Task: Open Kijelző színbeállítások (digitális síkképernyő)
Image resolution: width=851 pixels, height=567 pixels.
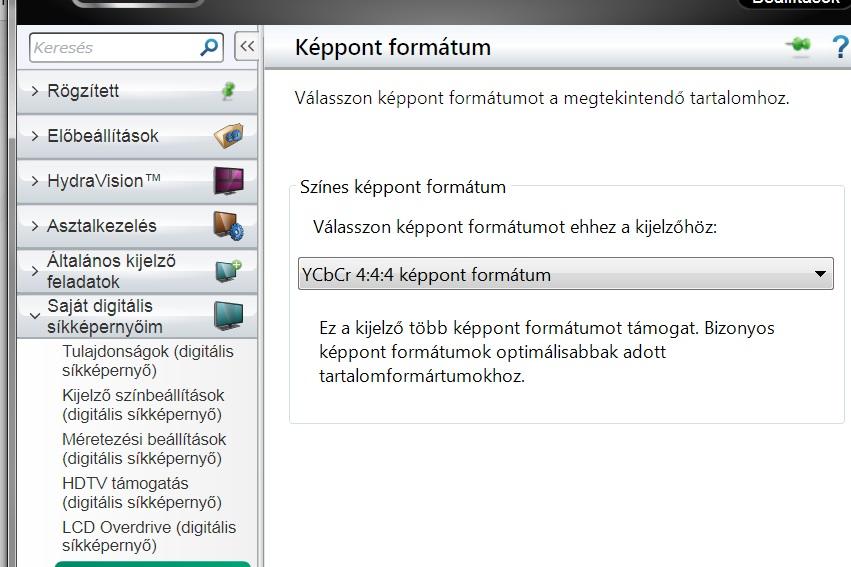Action: point(143,405)
